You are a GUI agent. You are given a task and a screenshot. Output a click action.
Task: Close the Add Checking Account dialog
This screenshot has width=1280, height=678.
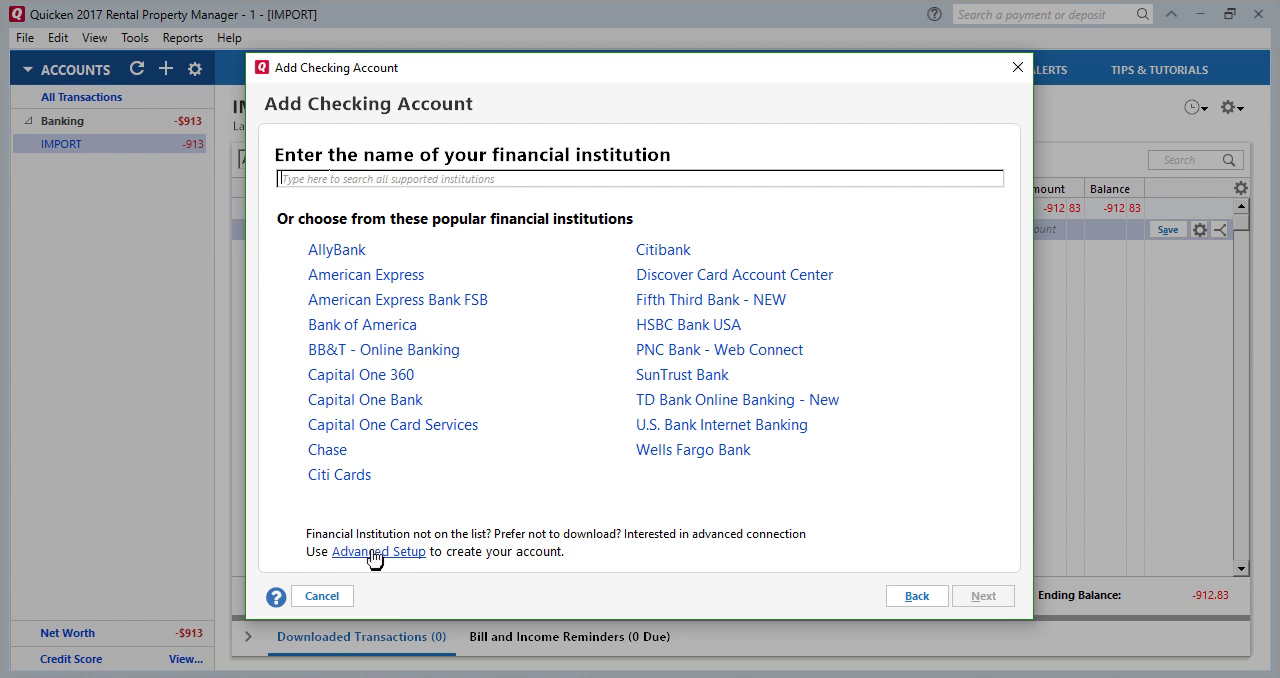[x=1017, y=67]
